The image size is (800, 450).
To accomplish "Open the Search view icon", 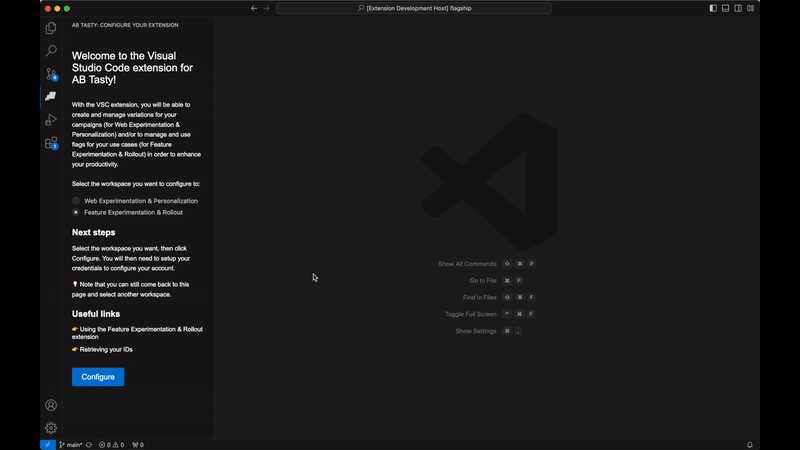I will pyautogui.click(x=51, y=51).
